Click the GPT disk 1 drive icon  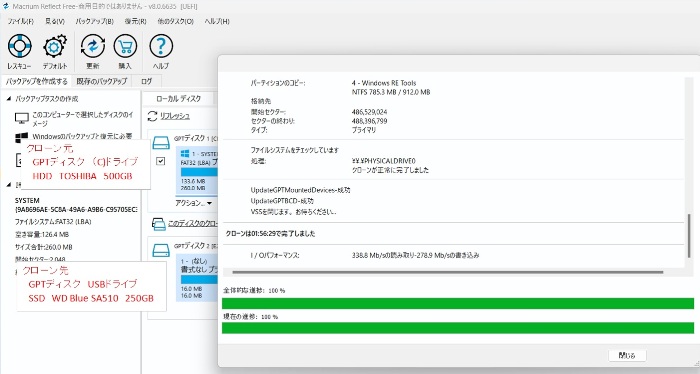161,143
